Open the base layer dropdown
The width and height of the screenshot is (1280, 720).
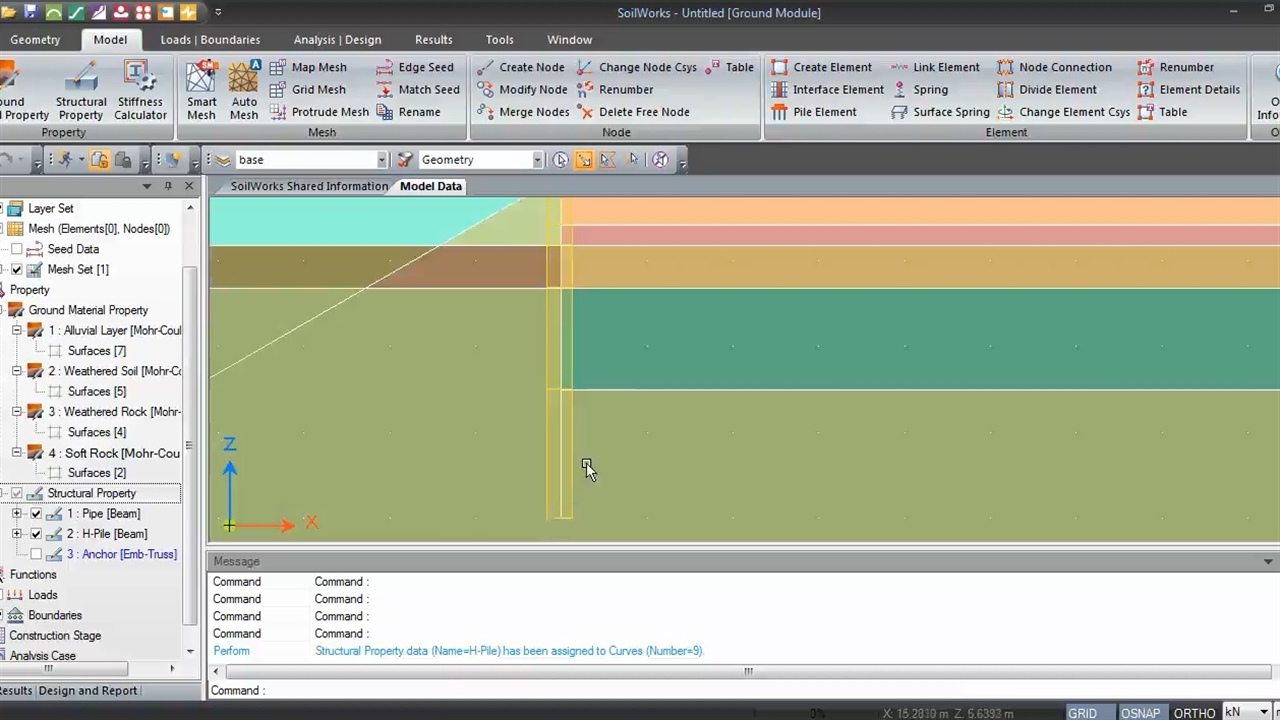381,160
